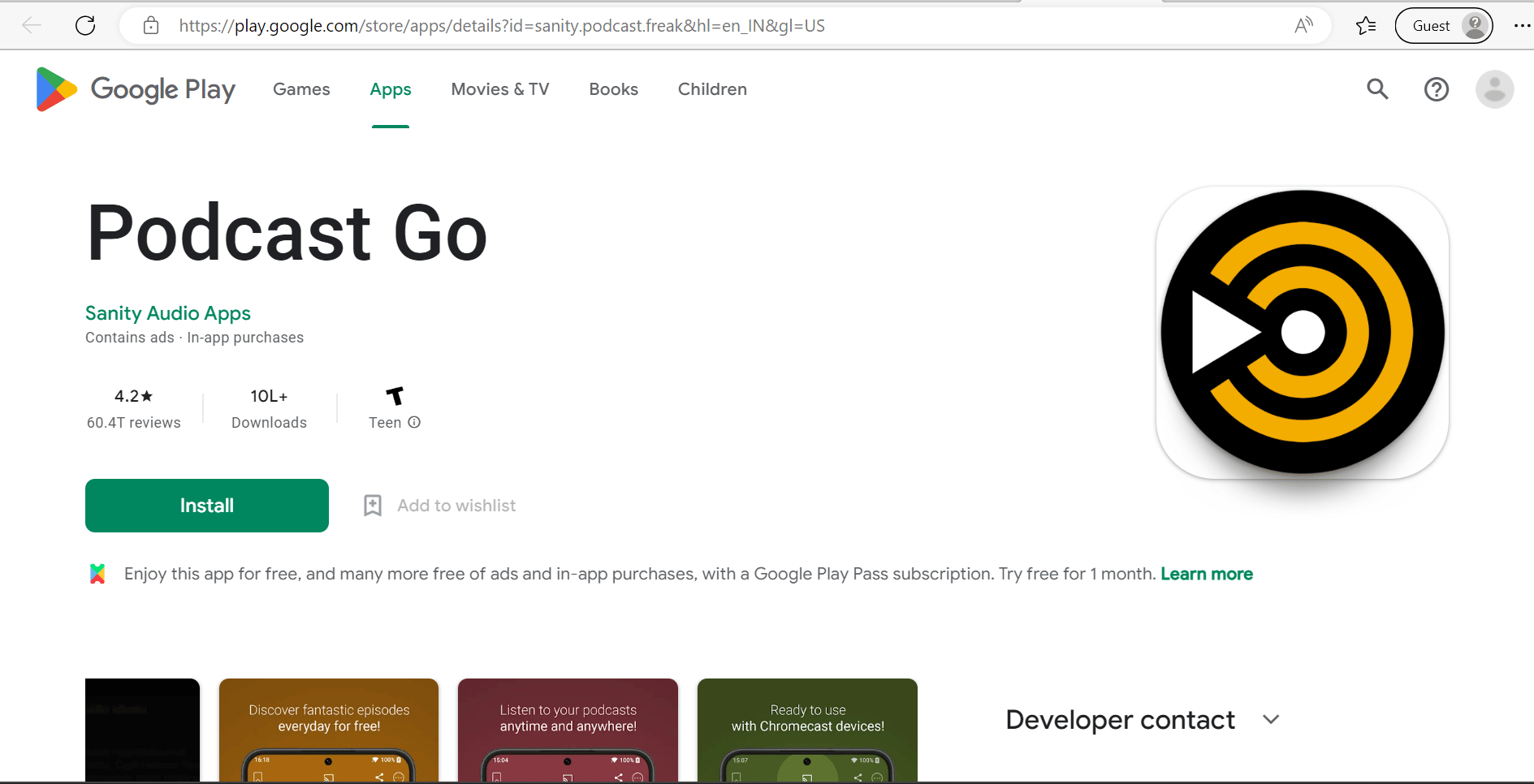Open the search magnifier icon
The height and width of the screenshot is (784, 1534).
[x=1377, y=89]
